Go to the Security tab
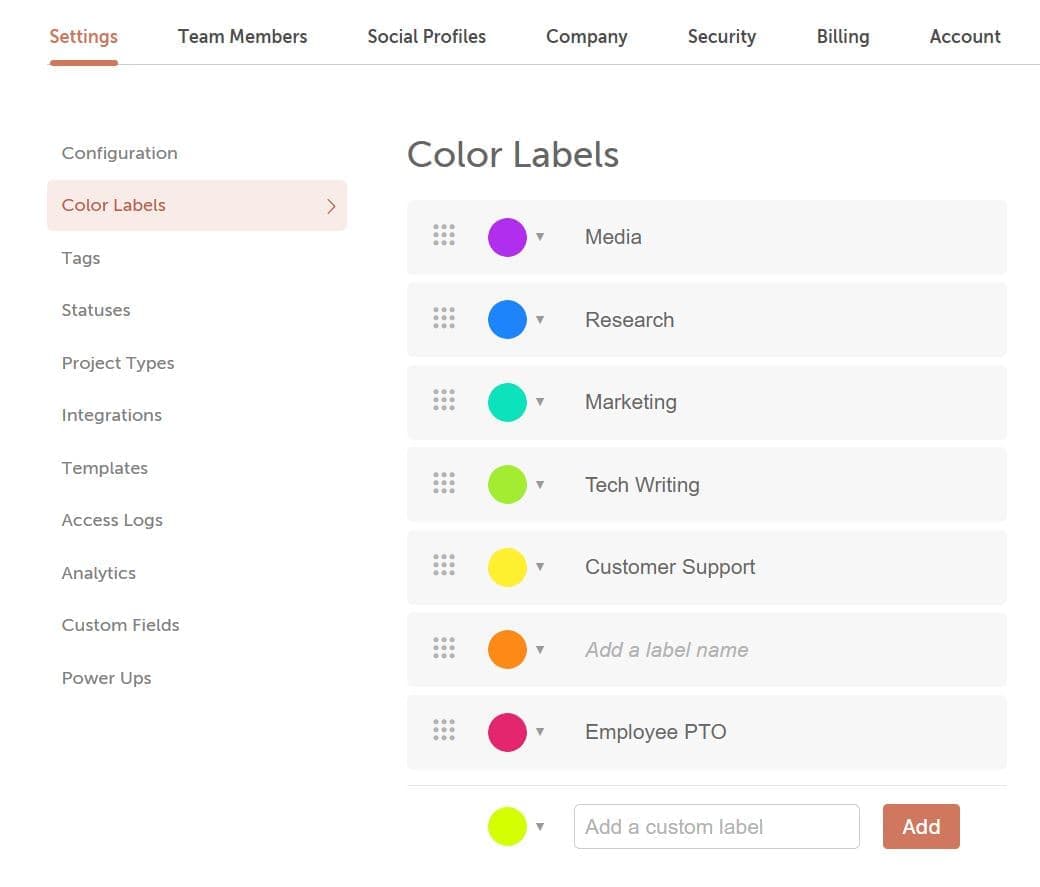The image size is (1040, 887). pyautogui.click(x=722, y=36)
